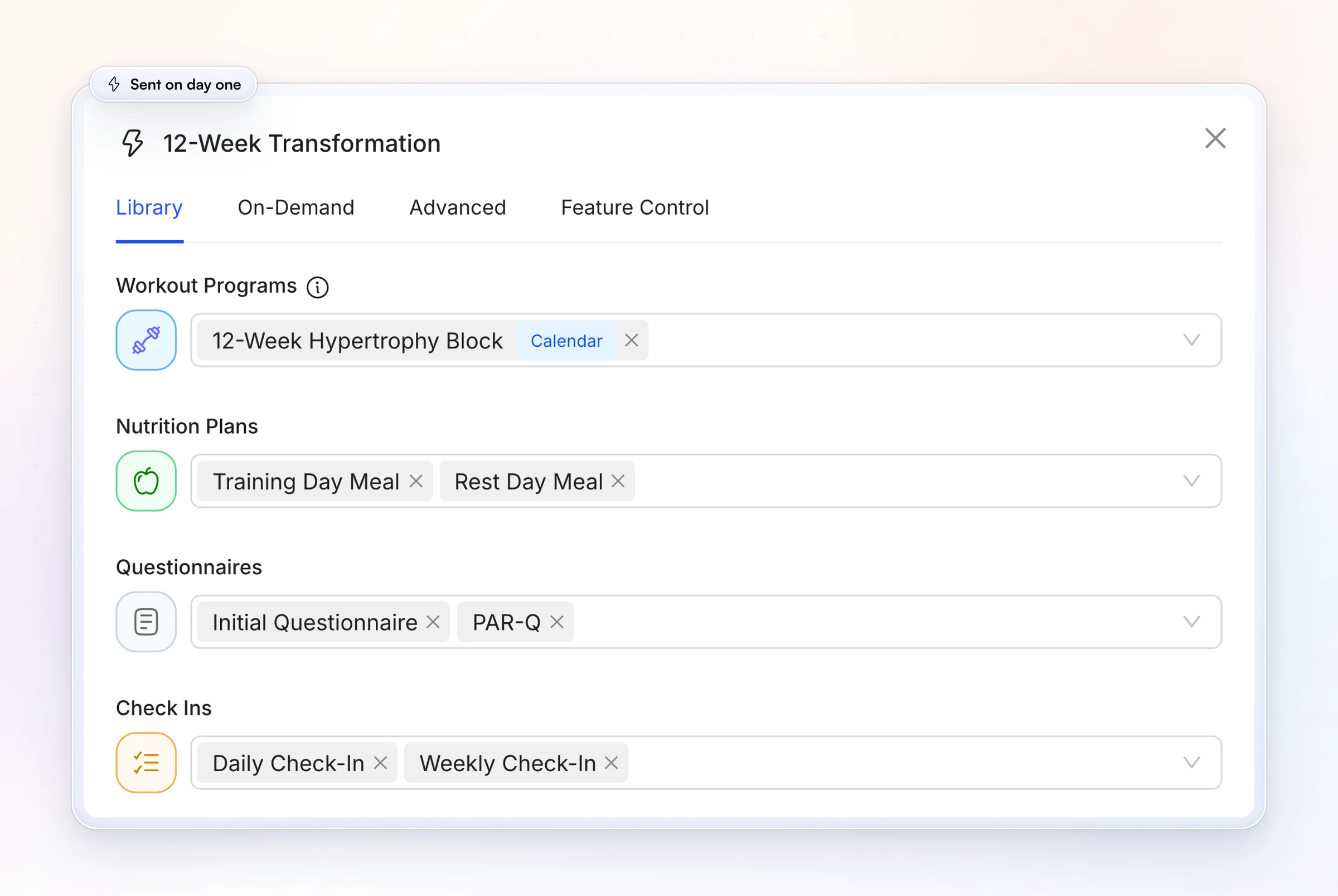Click the dumbbell Workout Programs icon
1338x896 pixels.
[146, 340]
